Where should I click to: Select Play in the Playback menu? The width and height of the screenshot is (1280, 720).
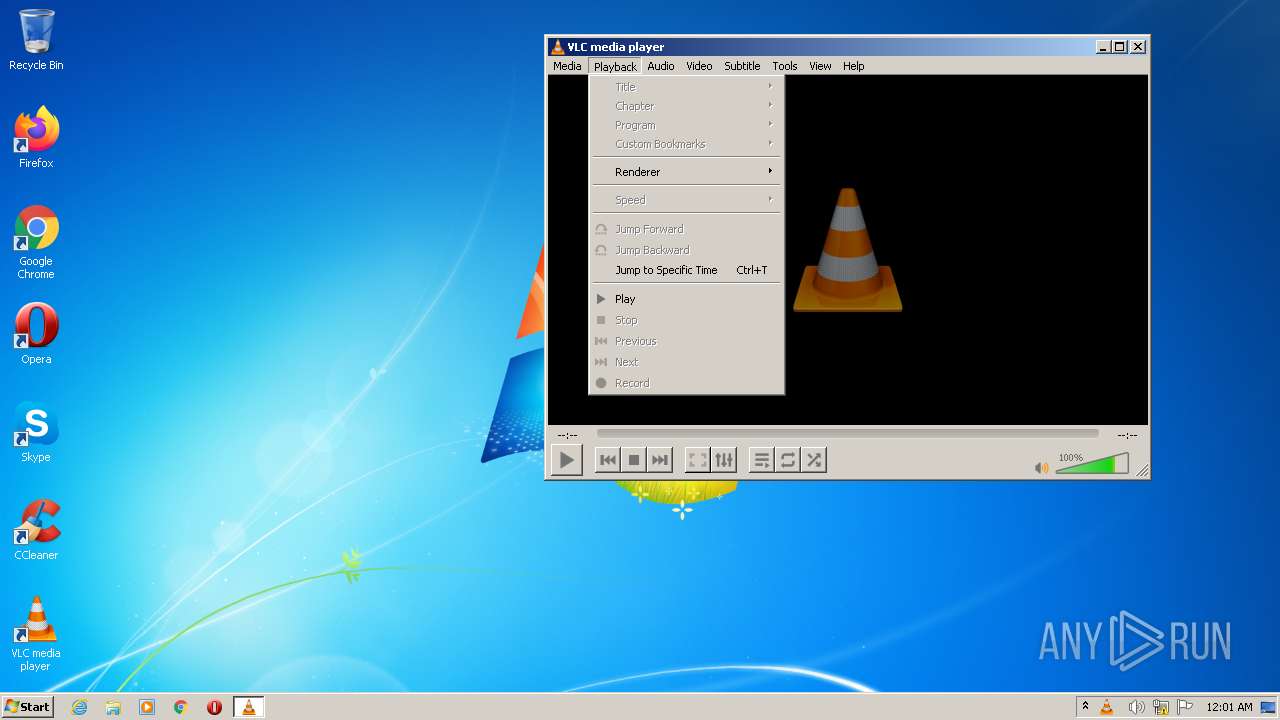pos(686,299)
